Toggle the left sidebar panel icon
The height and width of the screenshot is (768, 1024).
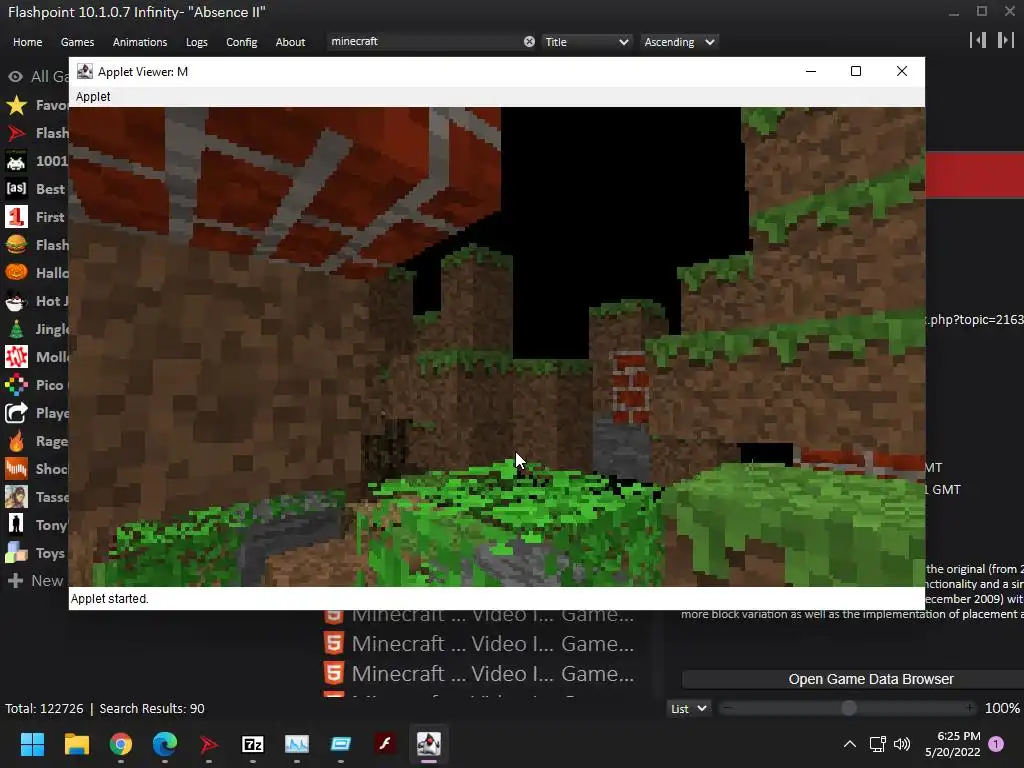point(978,40)
